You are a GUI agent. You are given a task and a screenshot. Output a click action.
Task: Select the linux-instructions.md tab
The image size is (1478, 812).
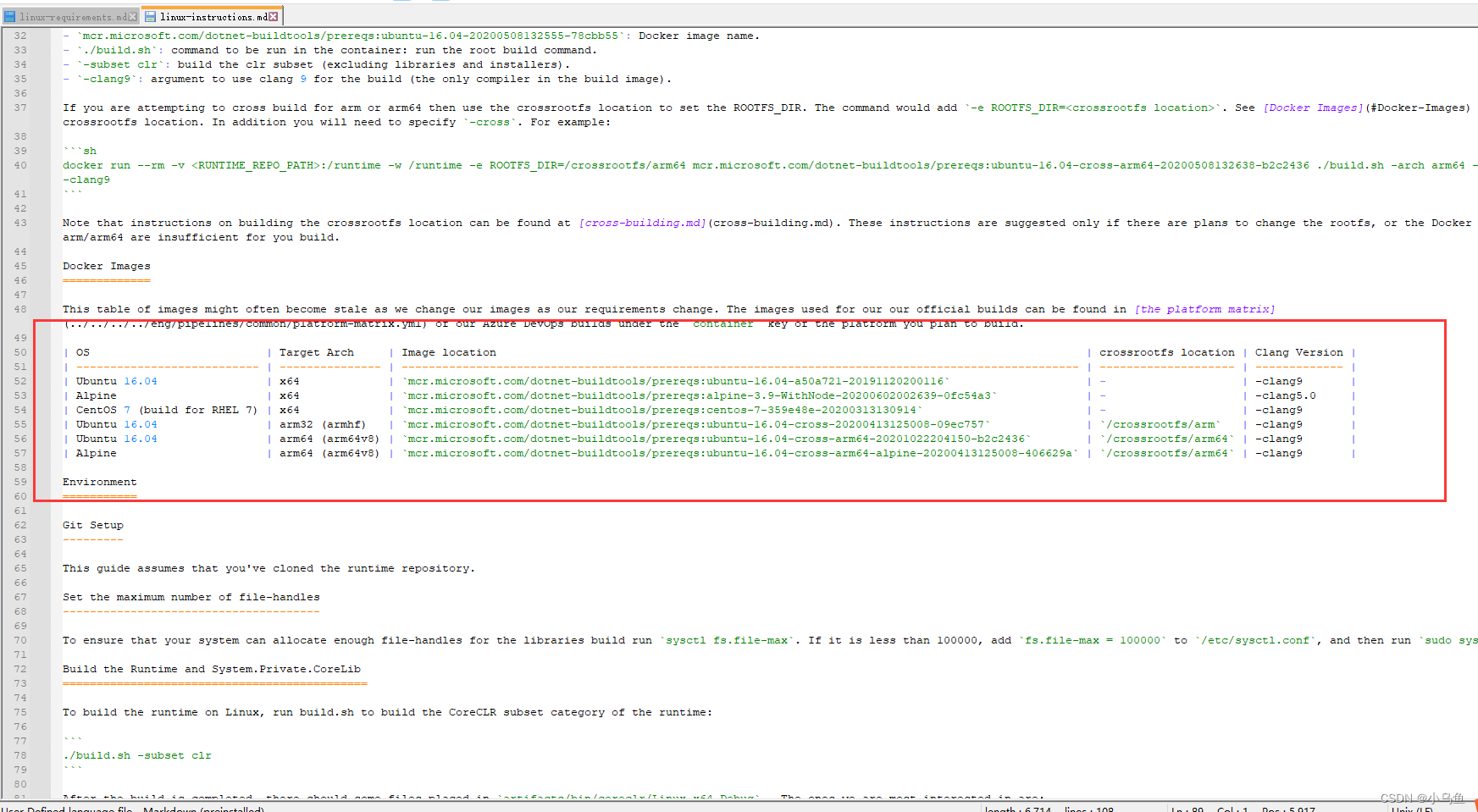[210, 15]
